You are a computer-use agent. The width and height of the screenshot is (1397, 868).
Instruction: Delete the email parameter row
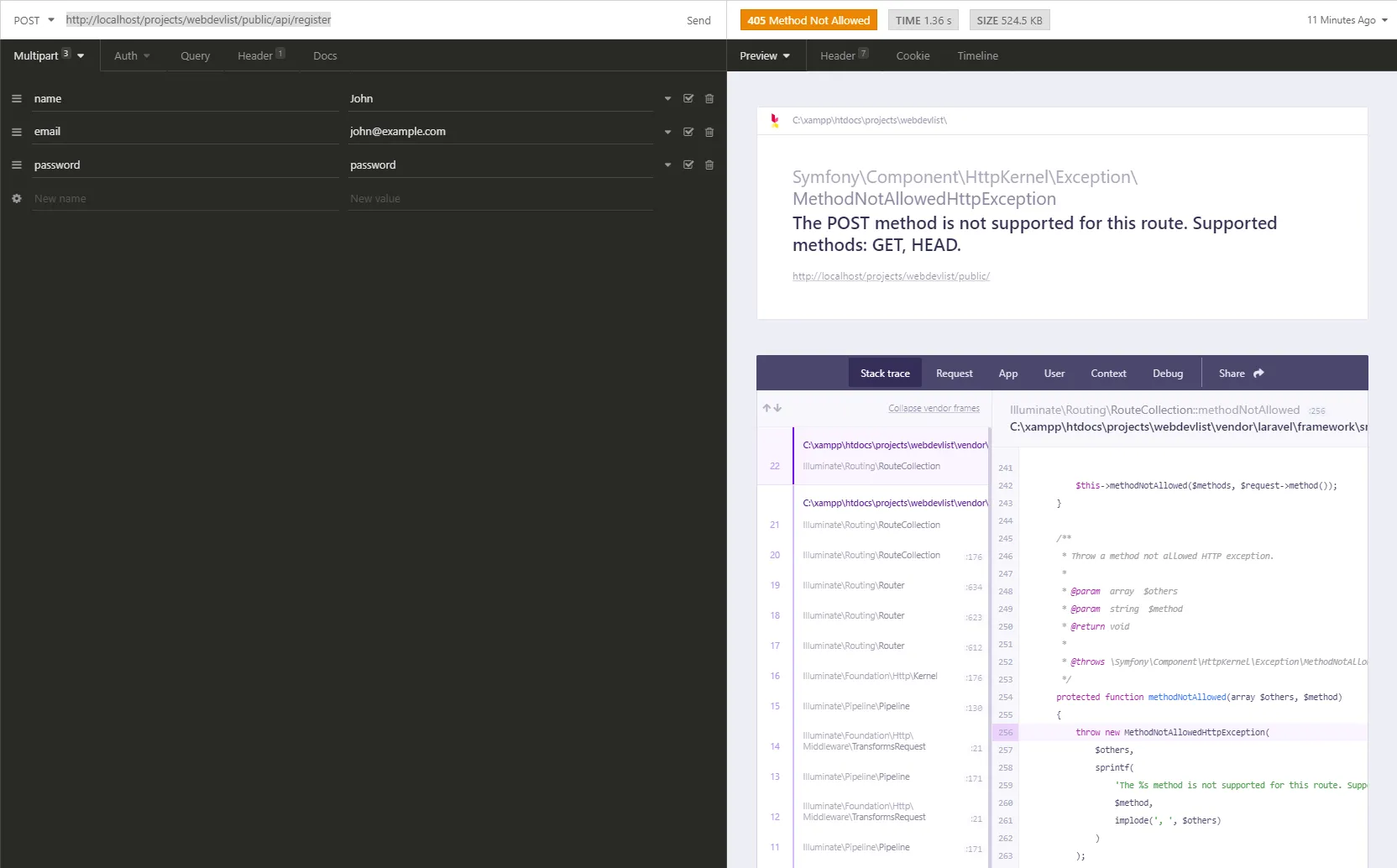[x=709, y=132]
